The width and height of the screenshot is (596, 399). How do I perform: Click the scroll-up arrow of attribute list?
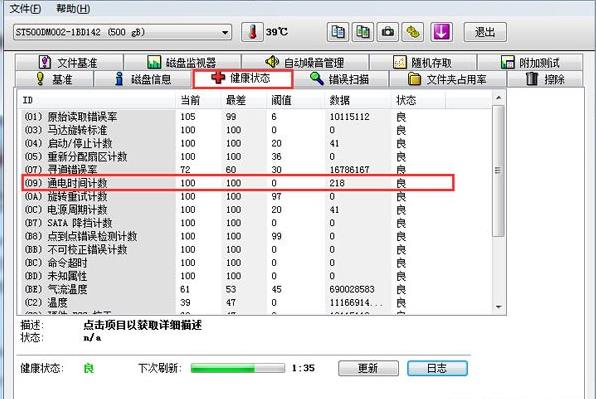[499, 98]
